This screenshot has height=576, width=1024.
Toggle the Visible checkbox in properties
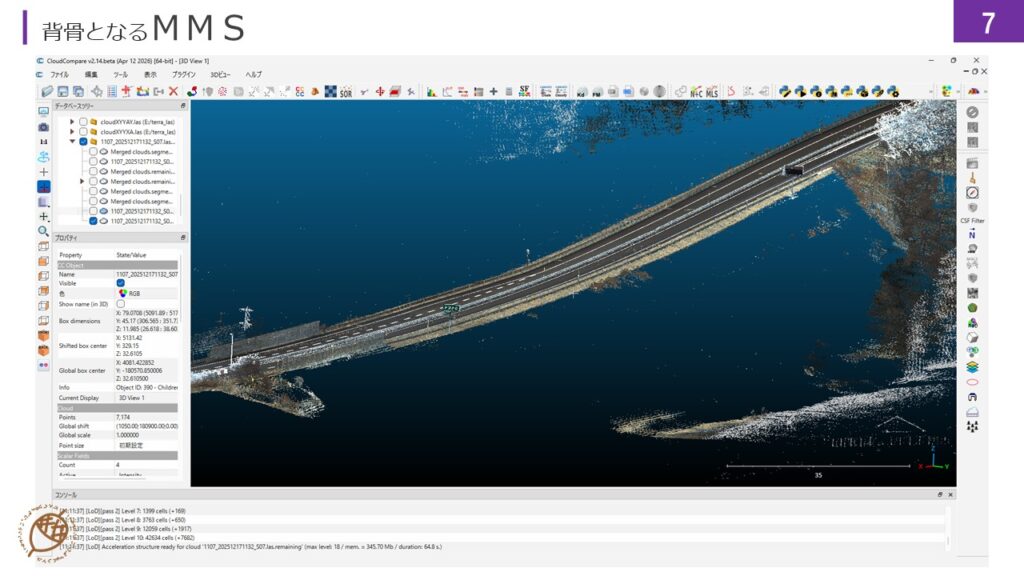(121, 283)
